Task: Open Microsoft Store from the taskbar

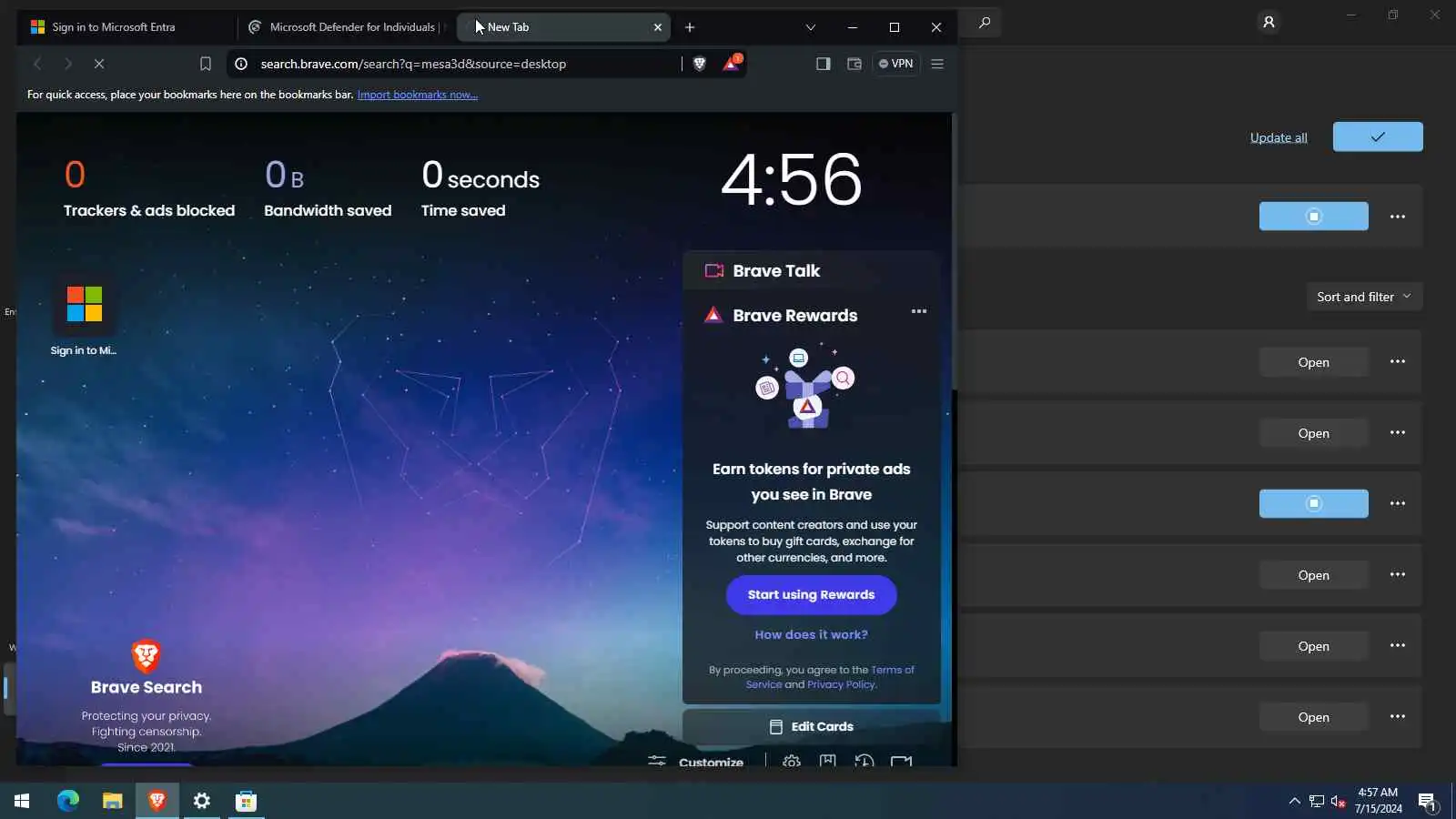Action: [247, 801]
